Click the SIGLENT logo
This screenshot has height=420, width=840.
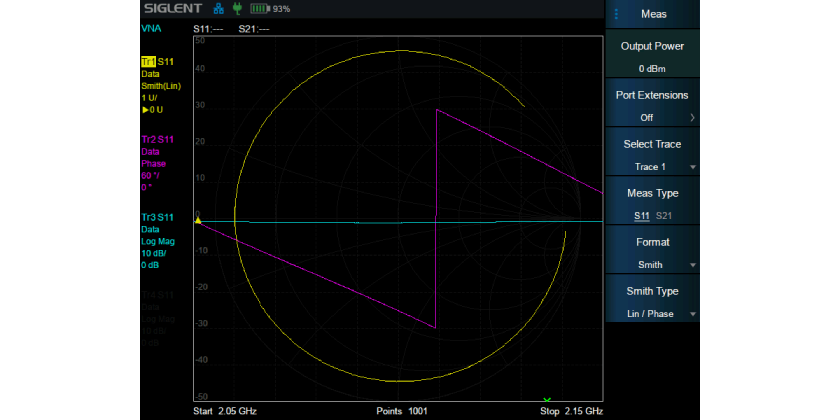pyautogui.click(x=174, y=9)
